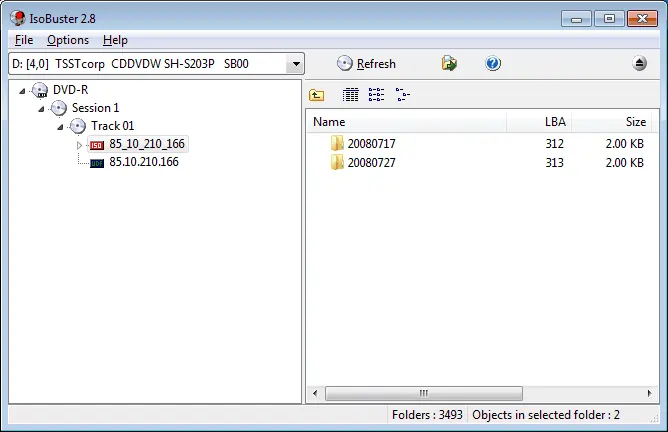
Task: Go up one folder level icon
Action: pos(317,95)
